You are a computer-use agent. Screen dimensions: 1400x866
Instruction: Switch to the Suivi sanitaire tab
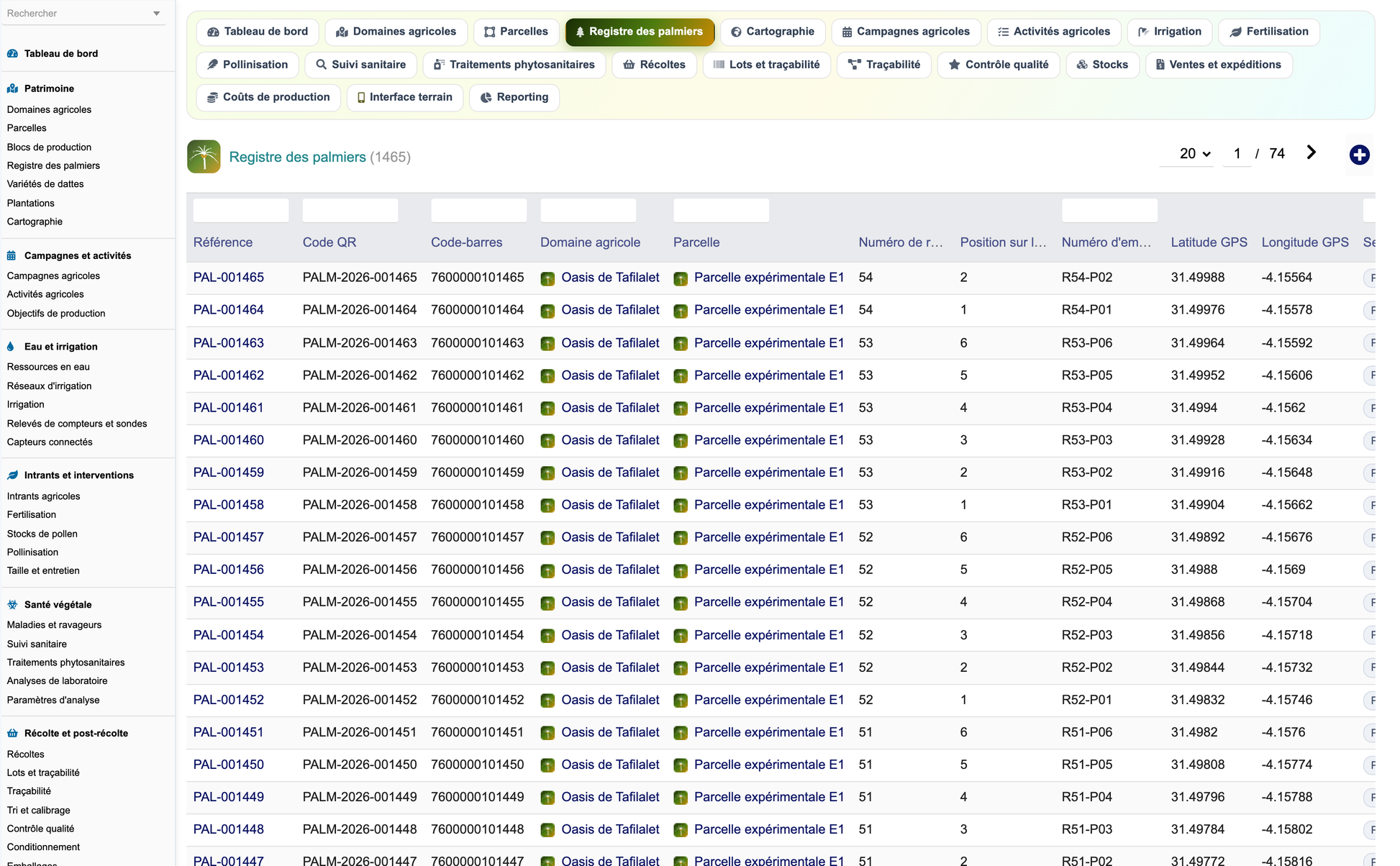[x=360, y=65]
